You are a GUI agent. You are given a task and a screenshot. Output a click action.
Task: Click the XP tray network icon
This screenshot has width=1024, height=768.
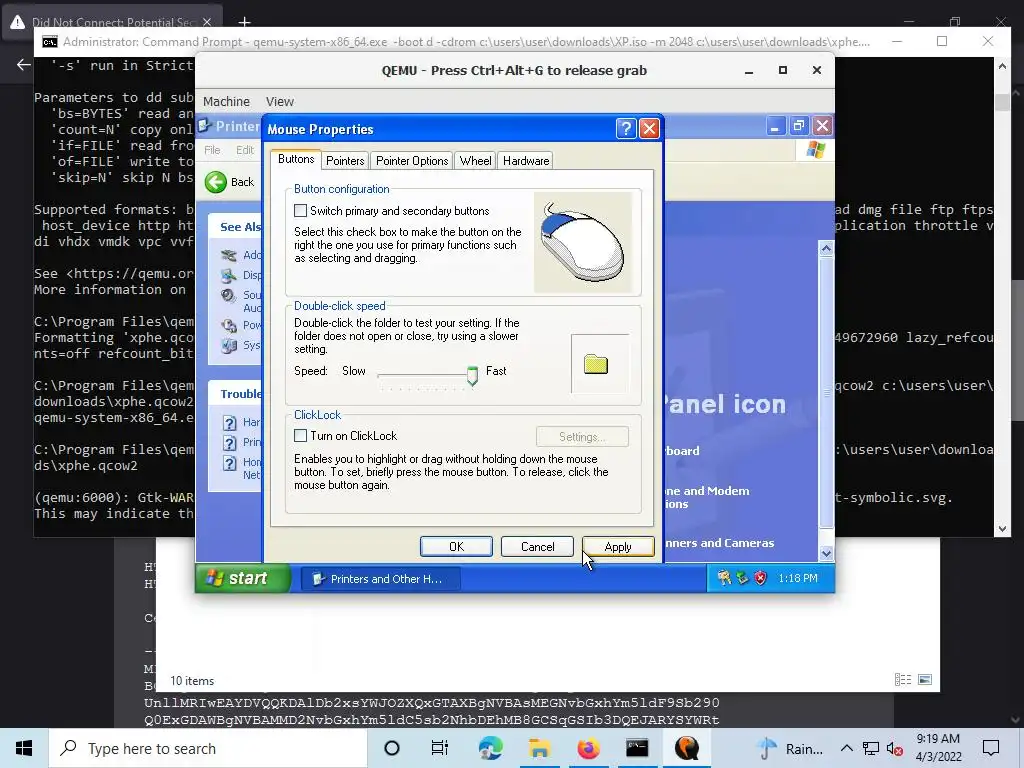(x=743, y=577)
